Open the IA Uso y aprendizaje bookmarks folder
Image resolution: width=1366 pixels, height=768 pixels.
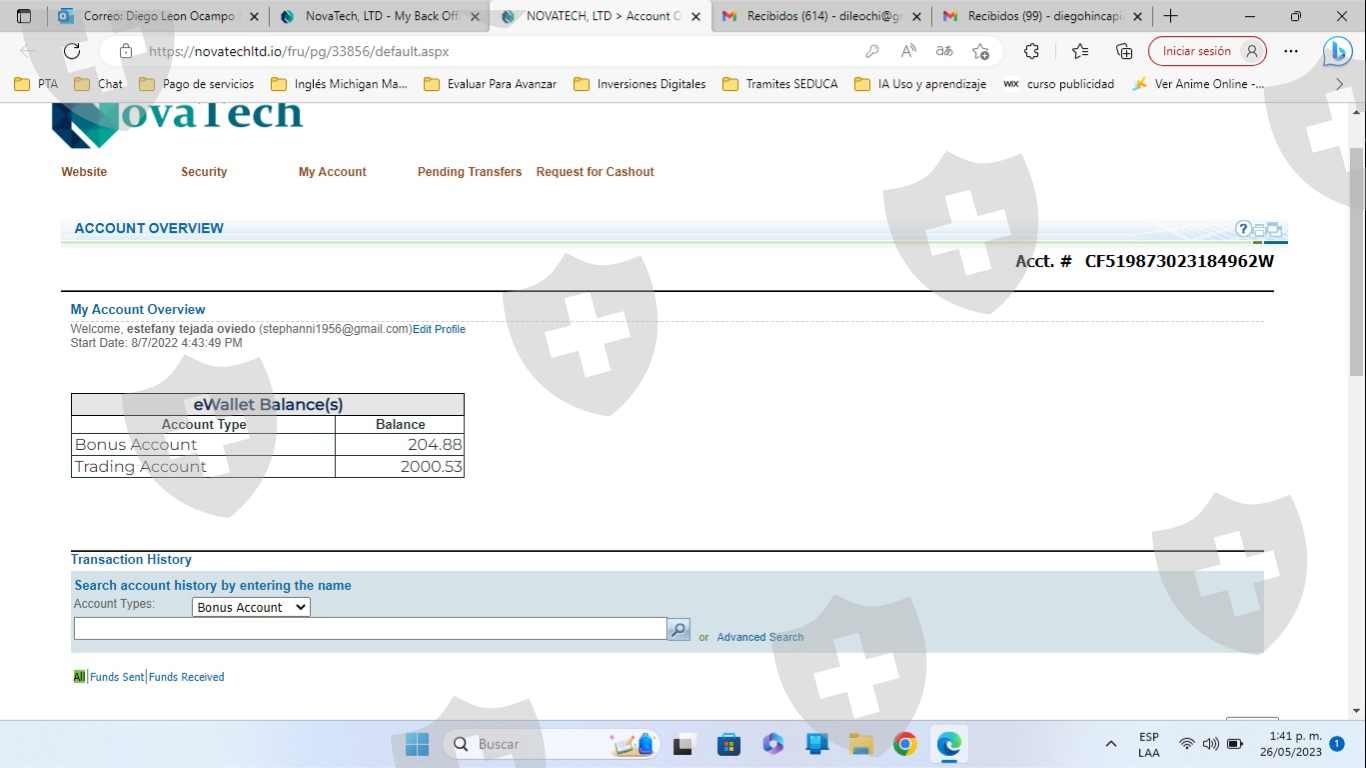tap(920, 84)
